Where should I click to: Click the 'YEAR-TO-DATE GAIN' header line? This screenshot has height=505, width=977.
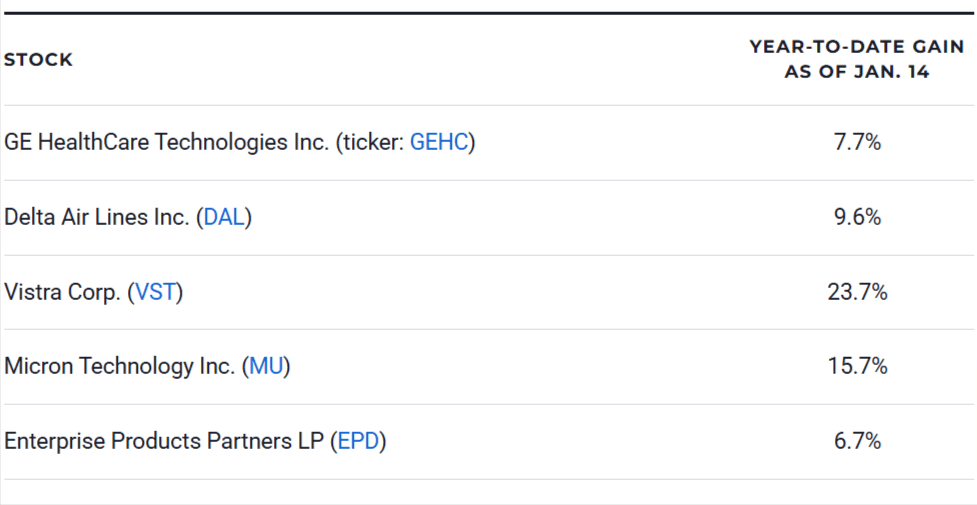pos(857,47)
